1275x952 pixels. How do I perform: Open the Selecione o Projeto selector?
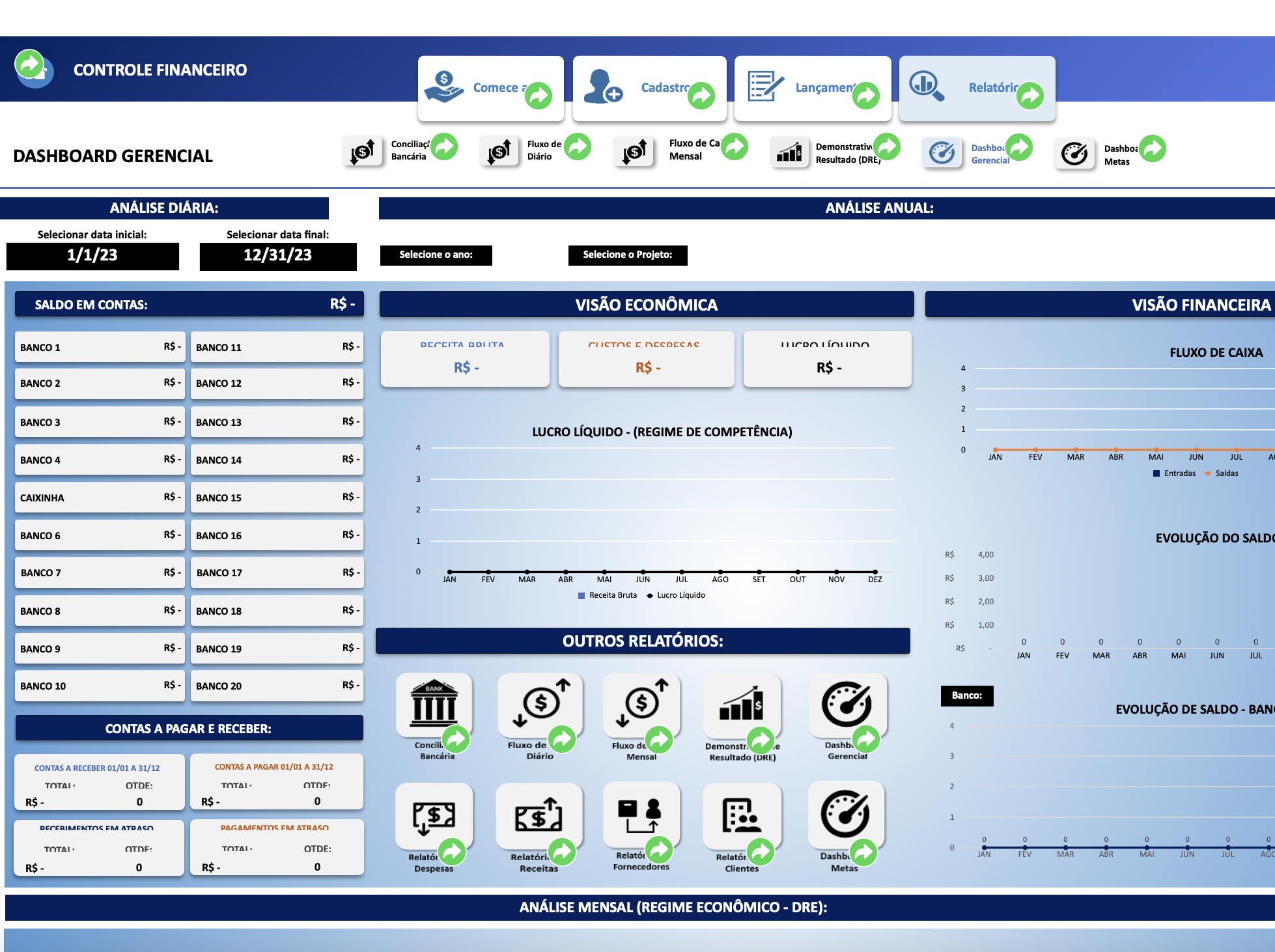tap(628, 255)
